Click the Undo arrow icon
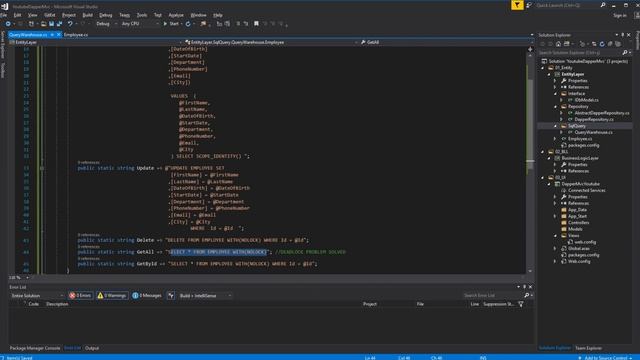 70,24
